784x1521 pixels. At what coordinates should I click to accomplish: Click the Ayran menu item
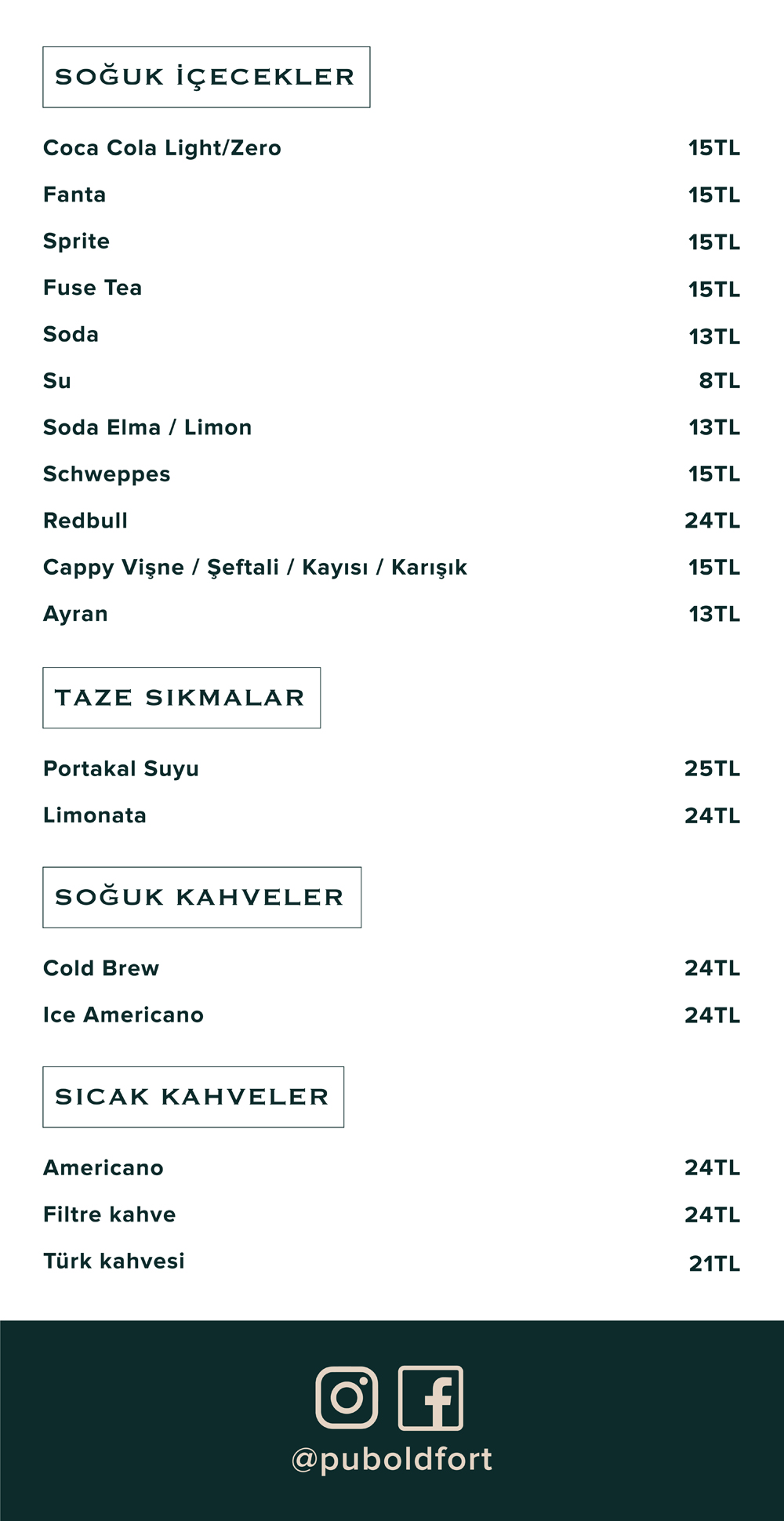click(75, 614)
